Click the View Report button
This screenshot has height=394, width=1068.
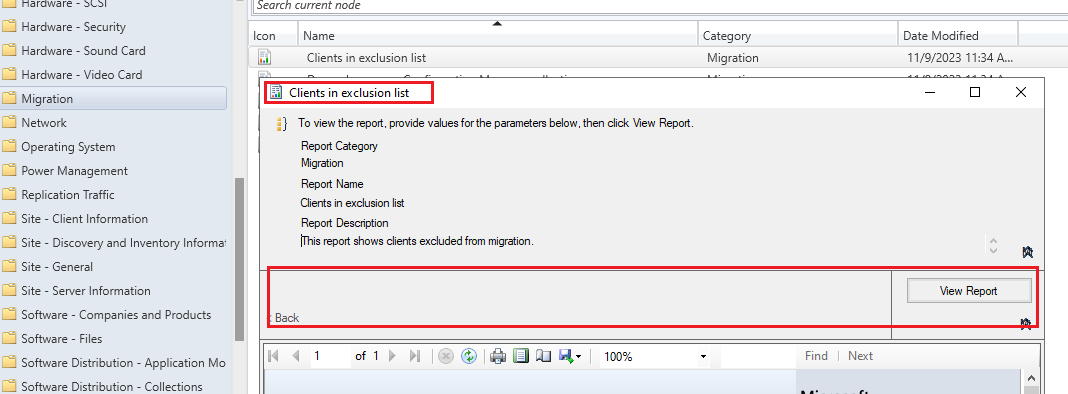point(969,291)
